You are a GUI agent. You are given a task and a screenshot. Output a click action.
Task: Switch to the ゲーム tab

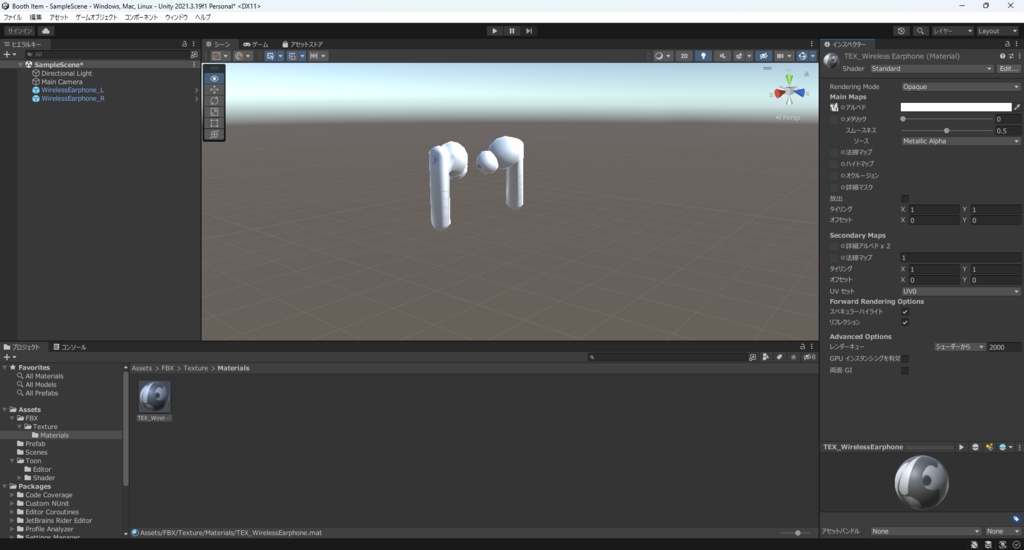pos(256,44)
